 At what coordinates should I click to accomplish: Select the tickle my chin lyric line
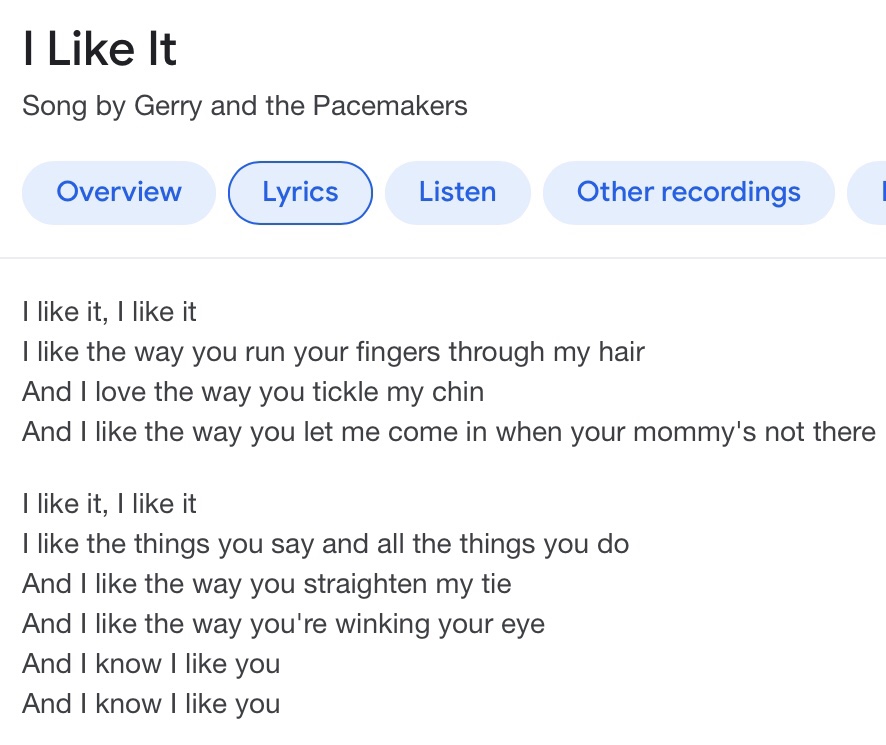(253, 392)
